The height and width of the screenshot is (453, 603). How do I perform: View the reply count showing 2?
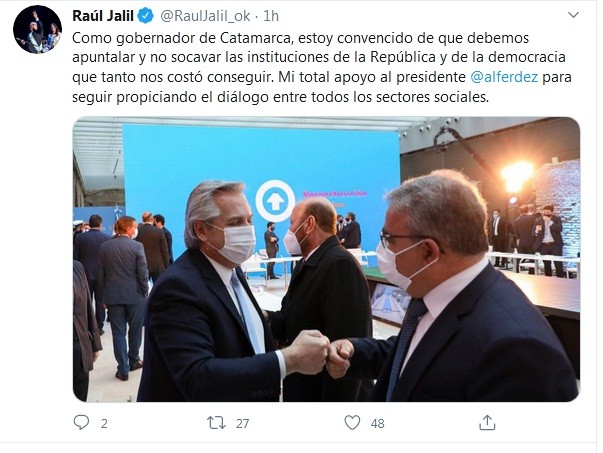(104, 423)
